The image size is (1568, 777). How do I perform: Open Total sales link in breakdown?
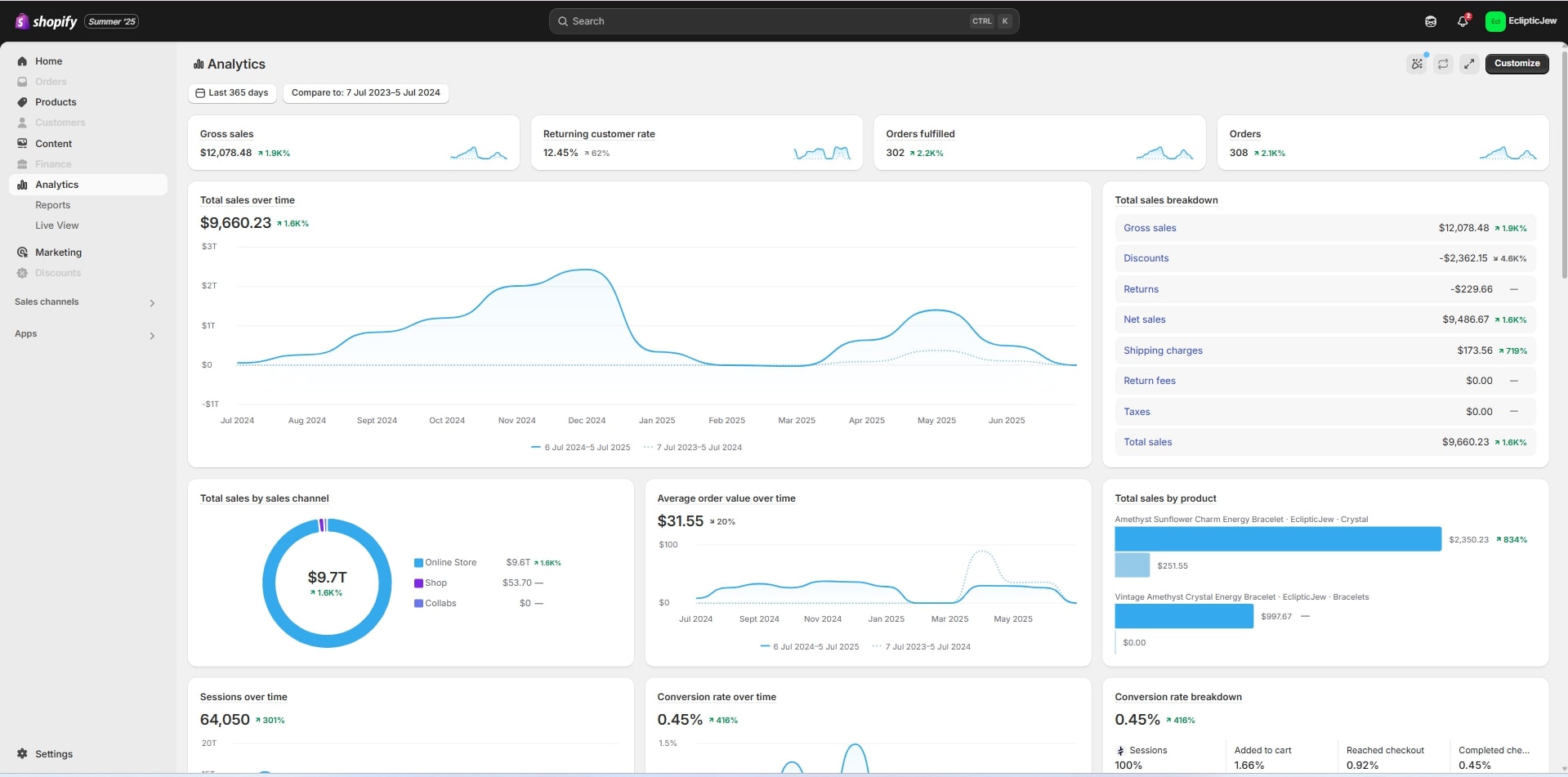pos(1147,442)
